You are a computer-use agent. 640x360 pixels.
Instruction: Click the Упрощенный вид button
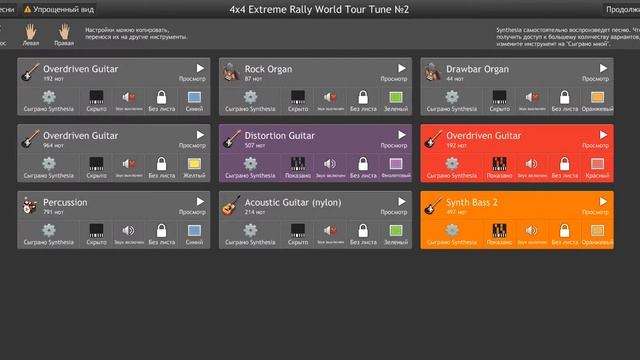point(59,9)
